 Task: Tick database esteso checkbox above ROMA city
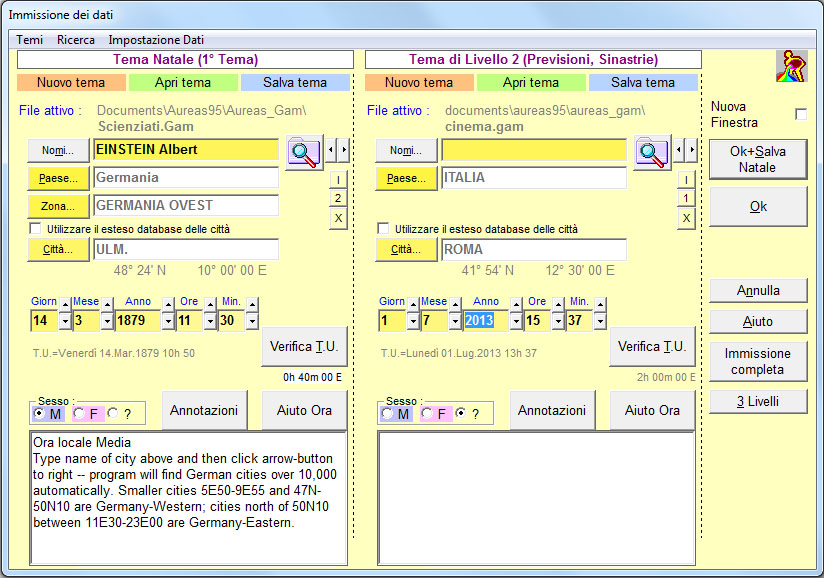[x=384, y=229]
